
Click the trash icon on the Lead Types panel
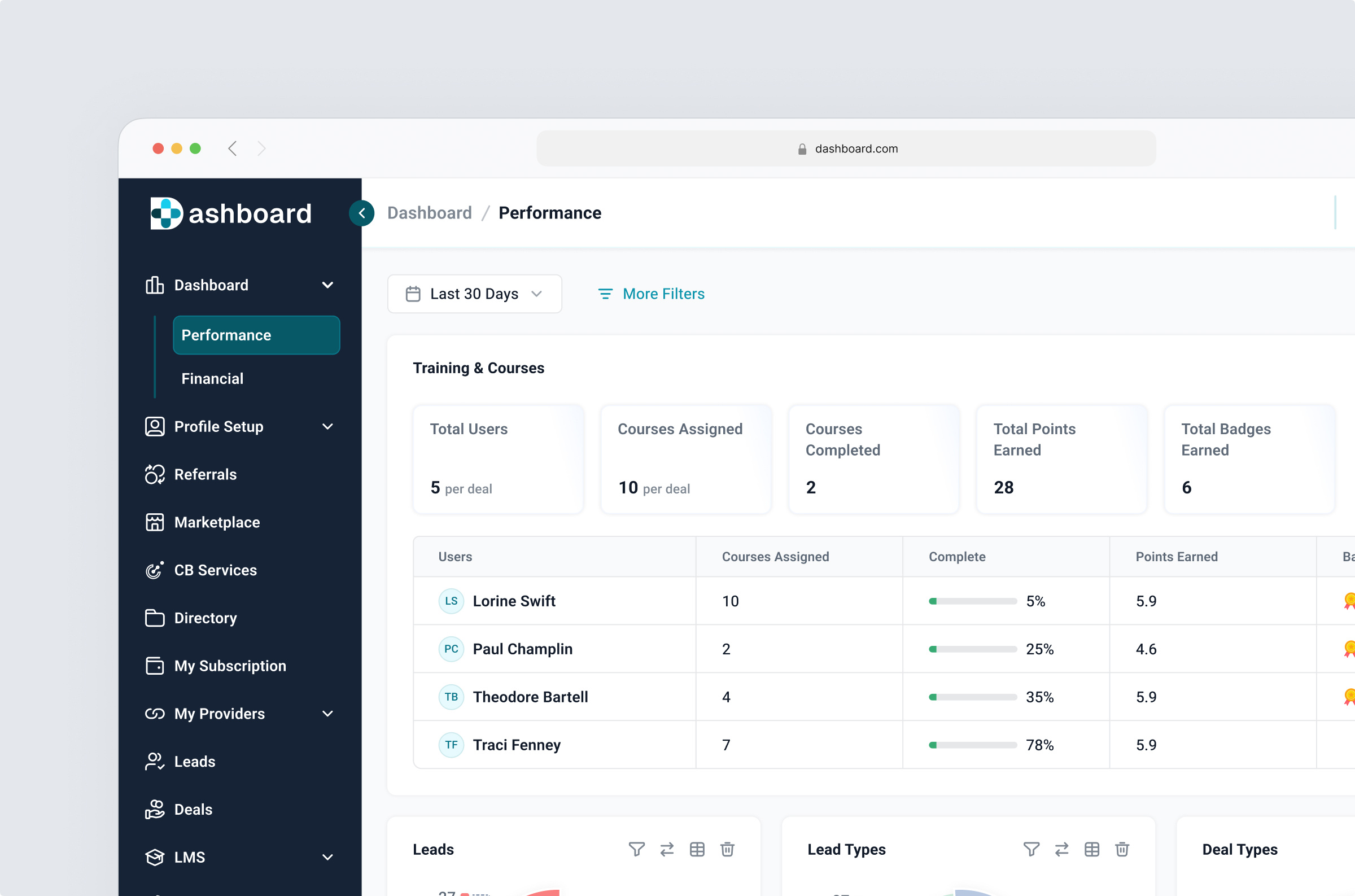[x=1122, y=850]
